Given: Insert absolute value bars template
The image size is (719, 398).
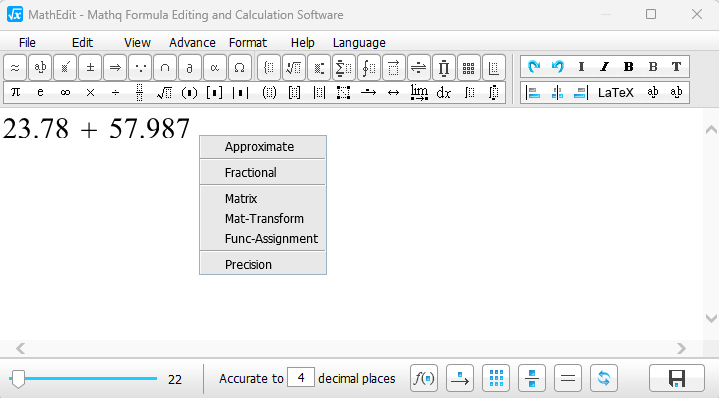Looking at the screenshot, I should click(240, 93).
